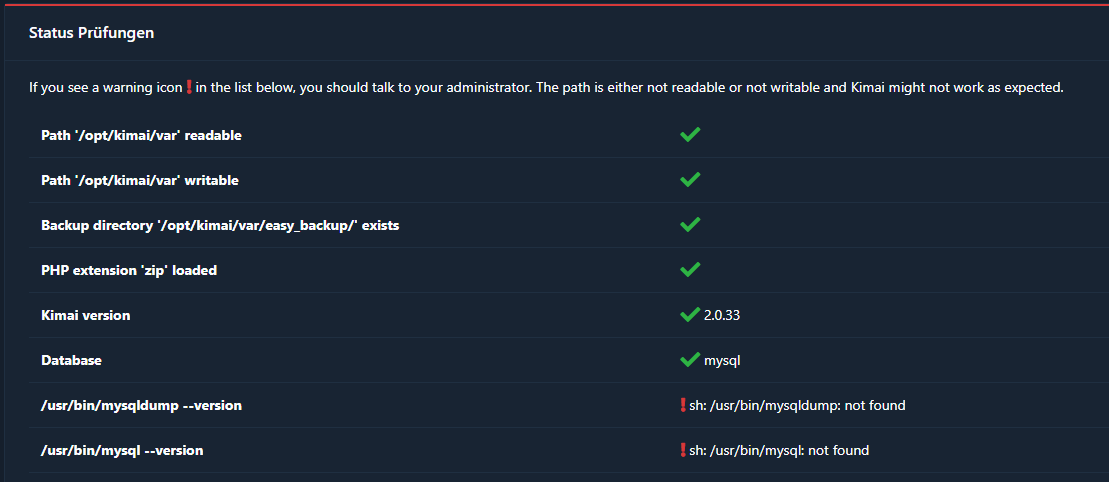Screen dimensions: 1109x482
Task: Select the Database row label
Action: click(x=71, y=360)
